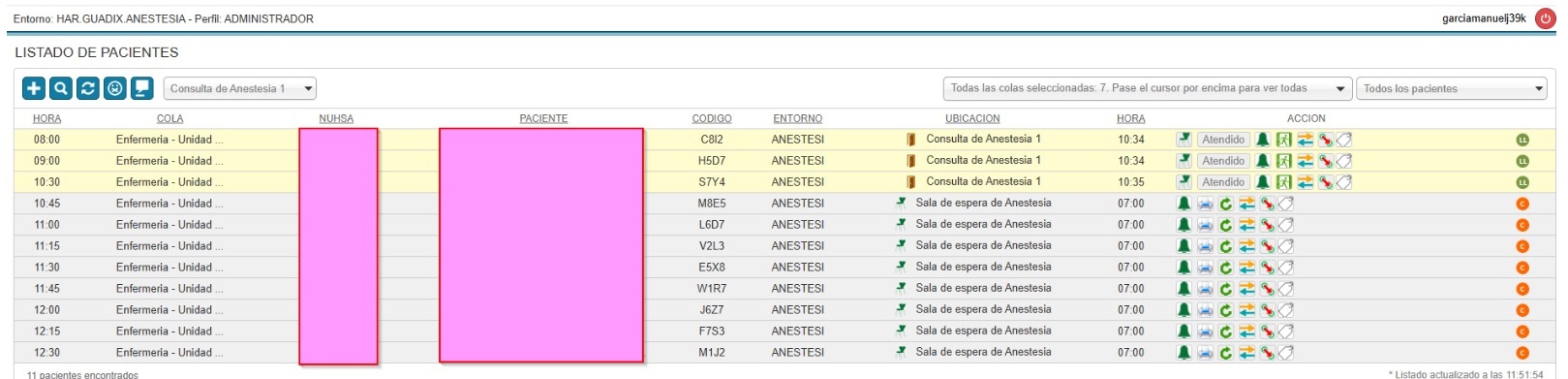The image size is (1568, 379).
Task: Click the orange C status badge for M8E5
Action: (1522, 204)
